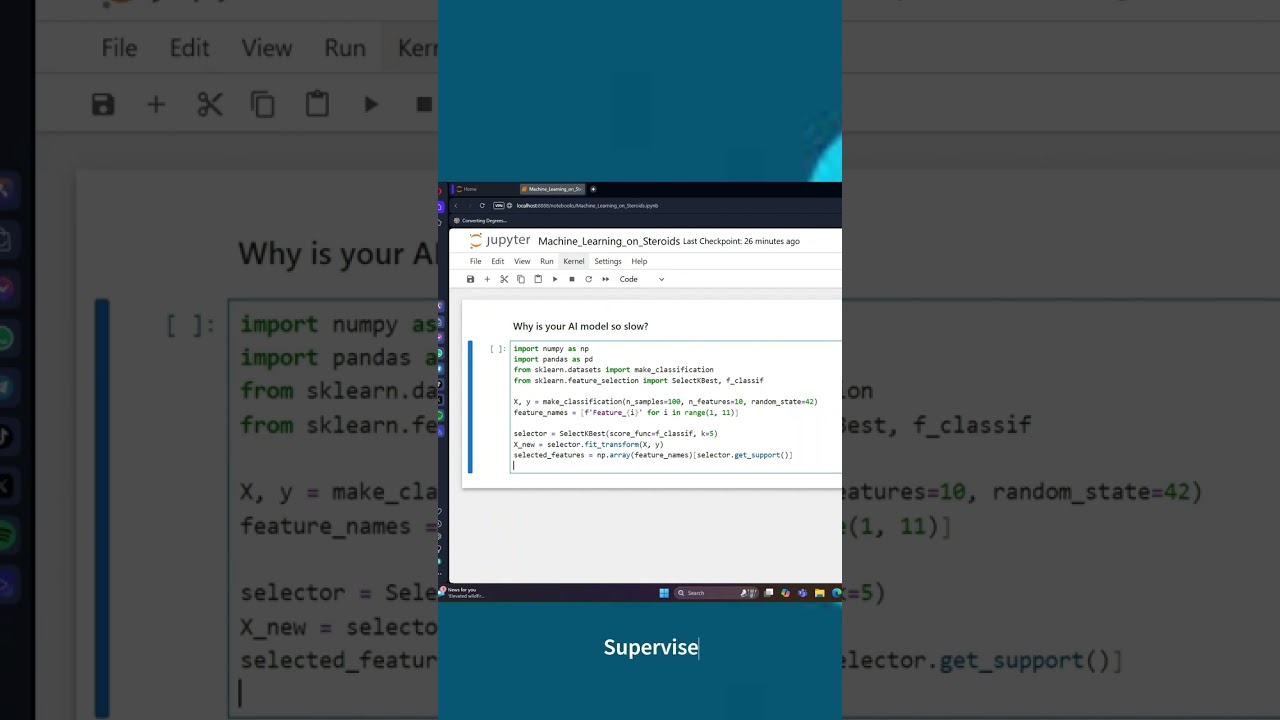
Task: Open the View menu in the centered Jupyter window
Action: click(x=522, y=261)
